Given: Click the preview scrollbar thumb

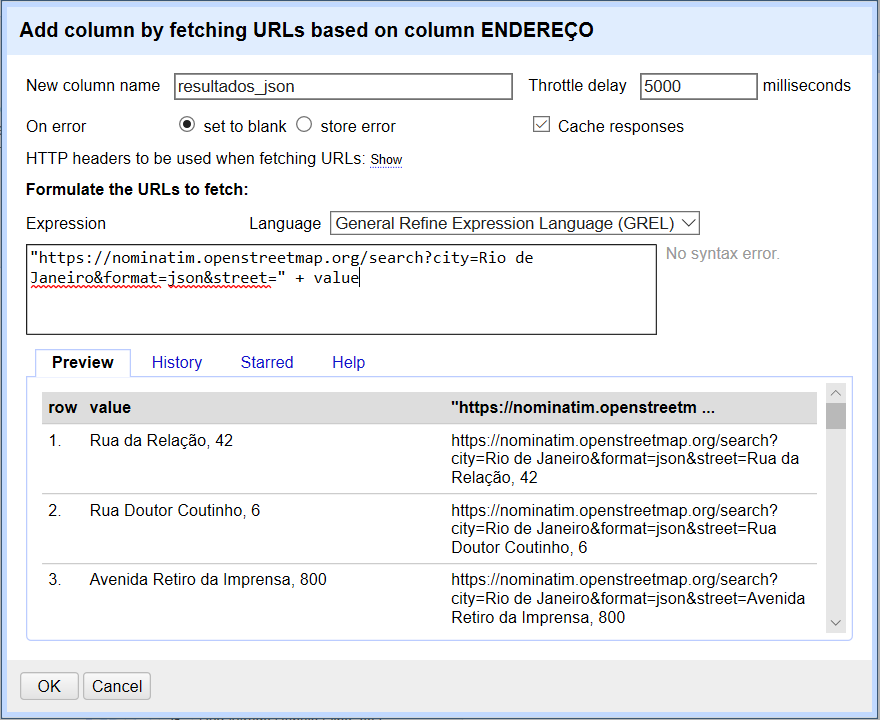Looking at the screenshot, I should (836, 415).
